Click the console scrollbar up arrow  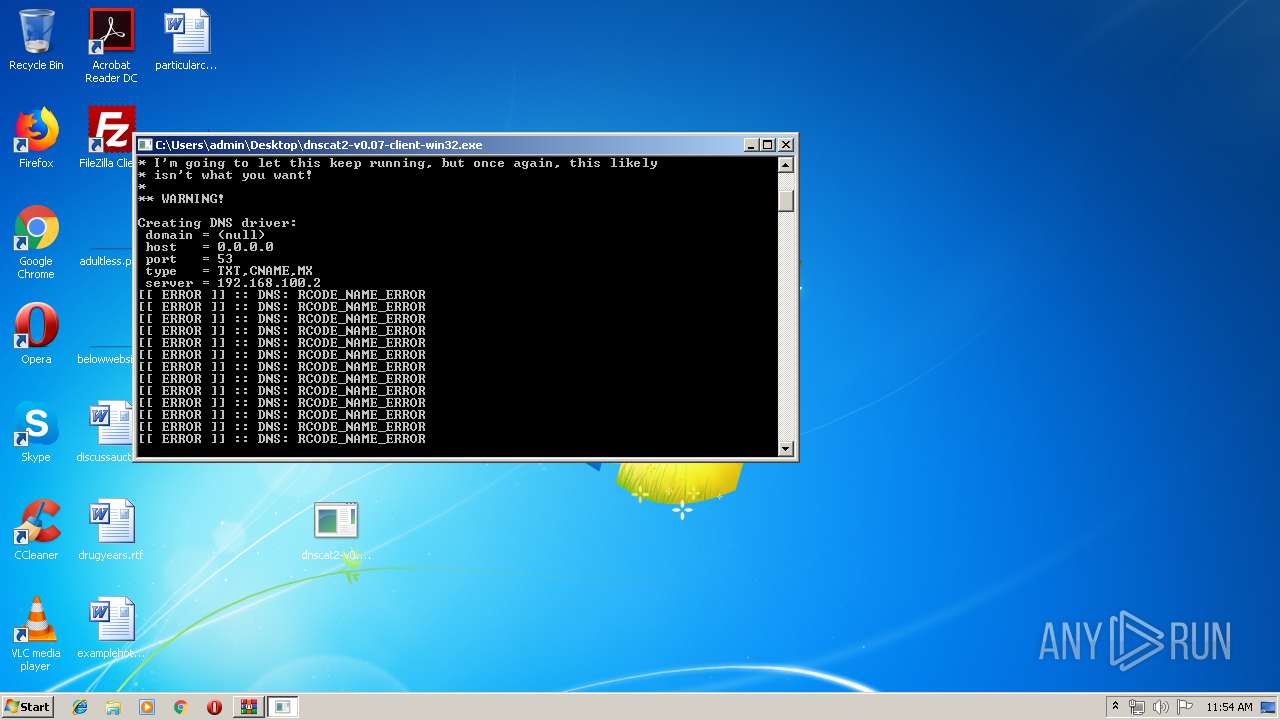tap(786, 165)
